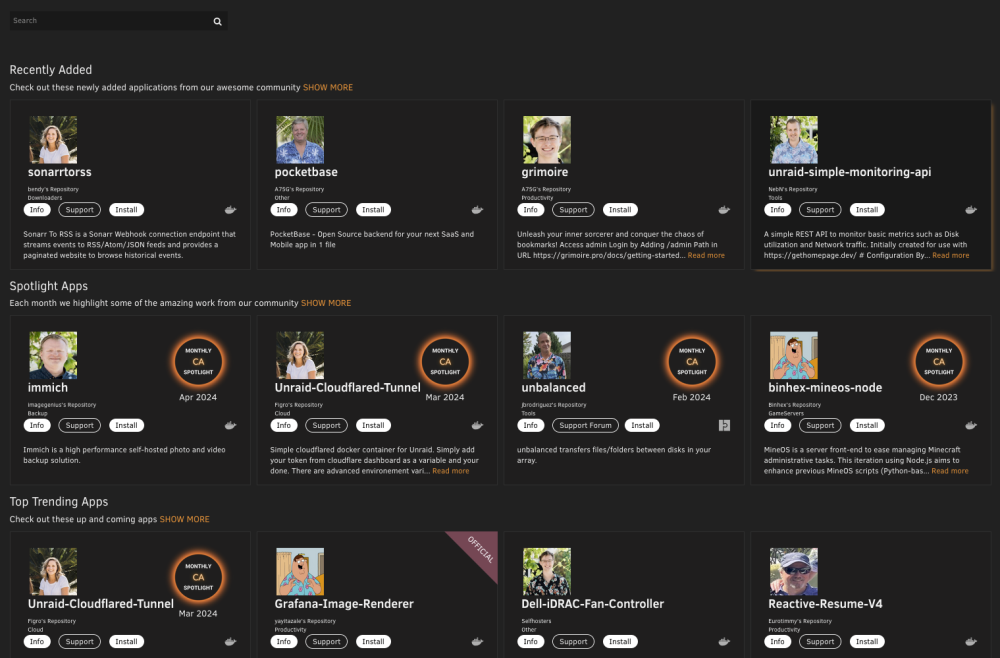This screenshot has width=1000, height=658.
Task: Click Monthly CA Spotlight badge dated Feb 2024
Action: click(x=692, y=362)
